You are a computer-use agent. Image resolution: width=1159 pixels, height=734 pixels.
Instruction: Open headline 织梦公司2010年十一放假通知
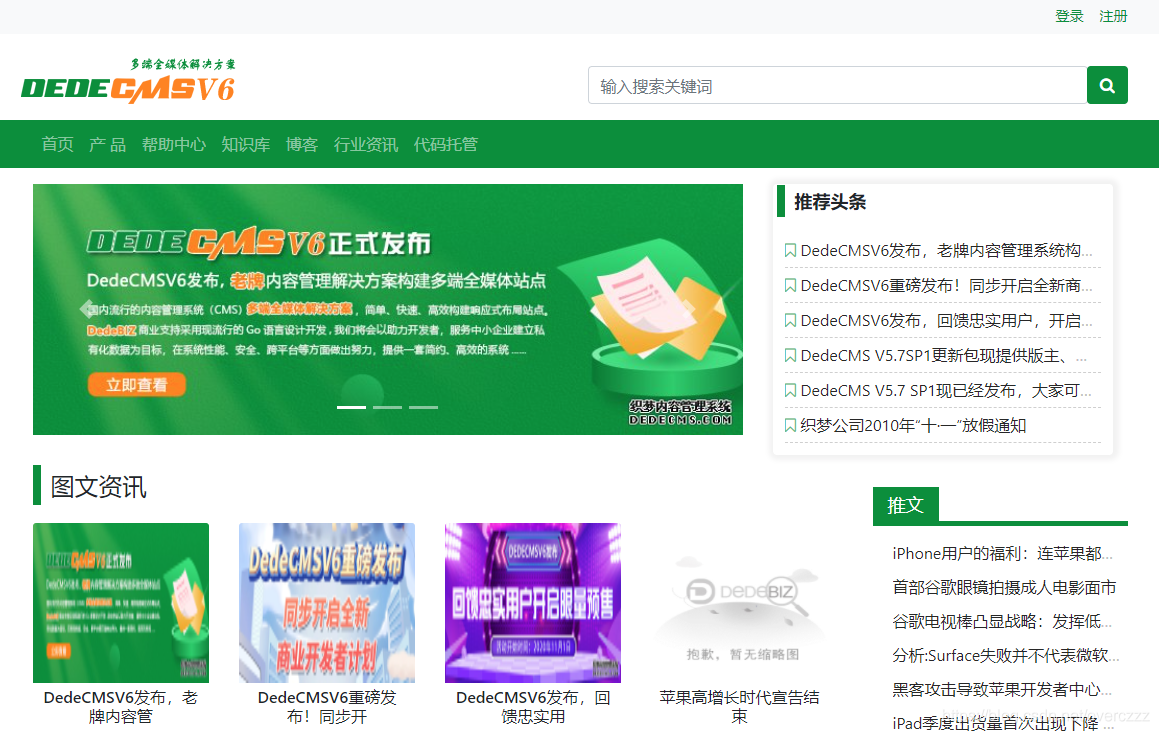click(x=913, y=425)
